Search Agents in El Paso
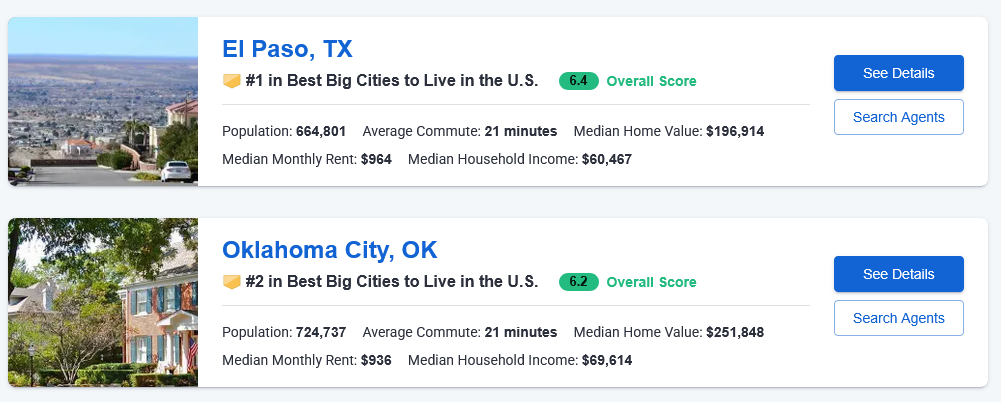Viewport: 1001px width, 402px height. pos(898,117)
